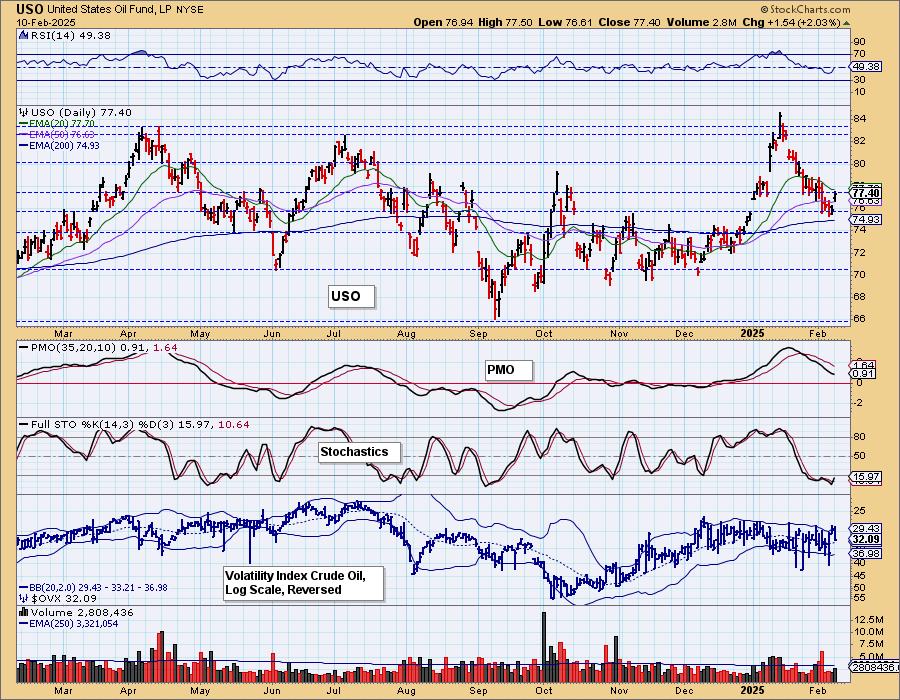This screenshot has width=900, height=700.
Task: Click the 1.64 PMO signal axis tag
Action: pos(864,365)
